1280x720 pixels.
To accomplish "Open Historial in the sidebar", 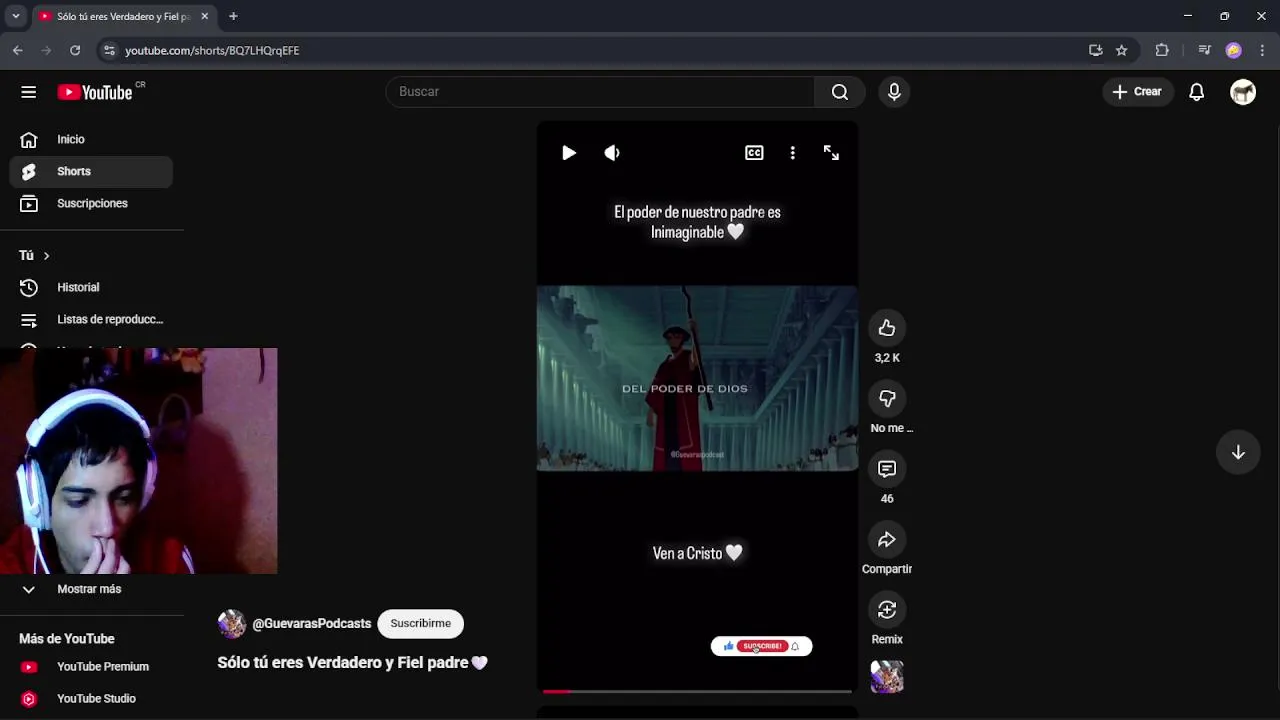I will coord(91,288).
